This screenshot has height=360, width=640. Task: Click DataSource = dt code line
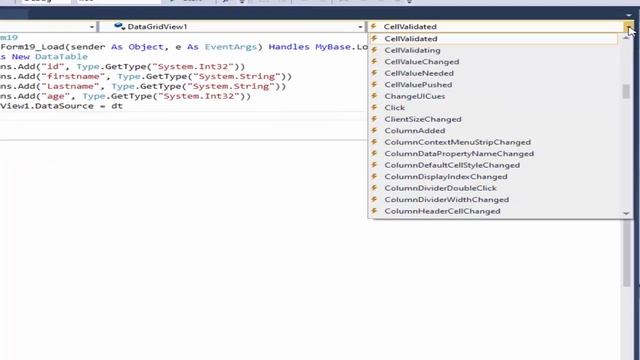(61, 106)
